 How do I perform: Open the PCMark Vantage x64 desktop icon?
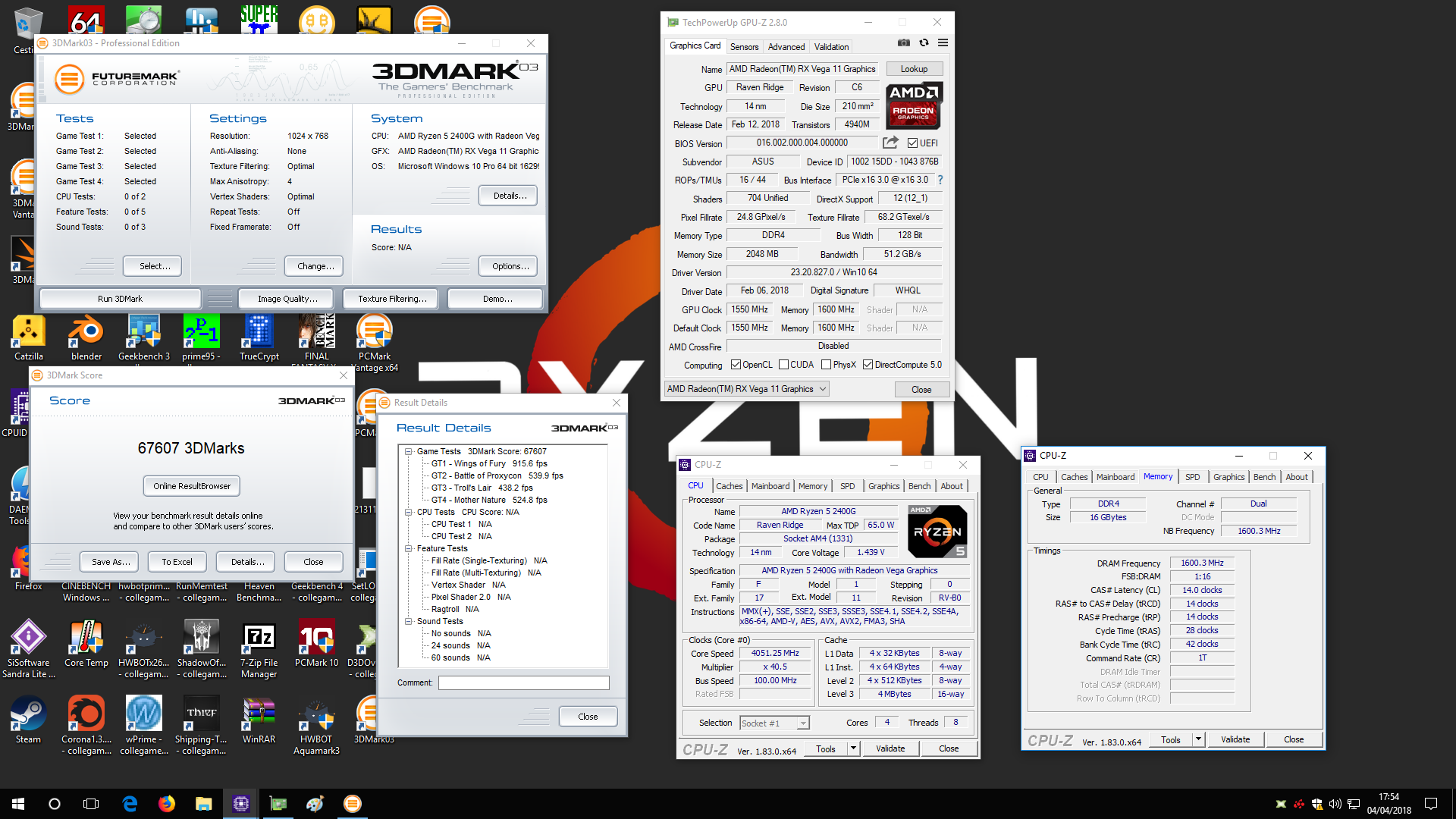pyautogui.click(x=375, y=344)
